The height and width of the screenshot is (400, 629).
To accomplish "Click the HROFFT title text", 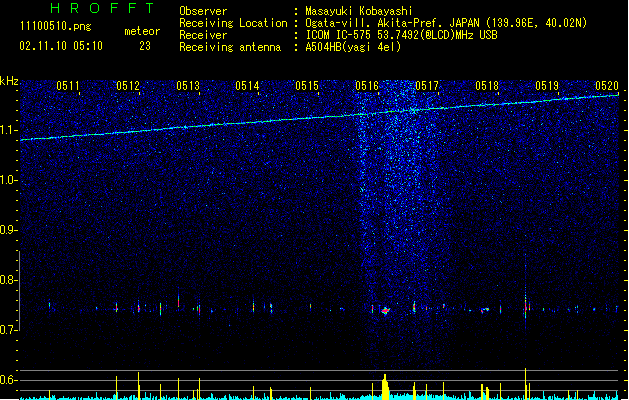I will pyautogui.click(x=103, y=8).
